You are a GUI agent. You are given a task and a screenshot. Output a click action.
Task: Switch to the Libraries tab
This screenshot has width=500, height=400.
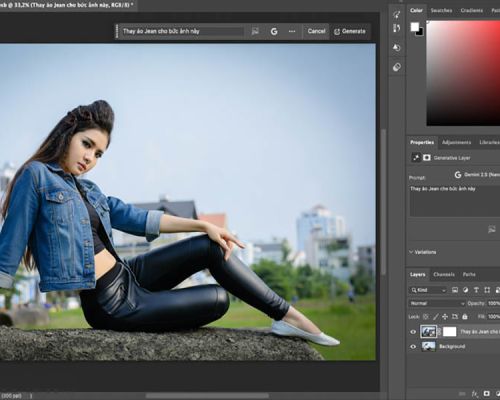pos(489,142)
